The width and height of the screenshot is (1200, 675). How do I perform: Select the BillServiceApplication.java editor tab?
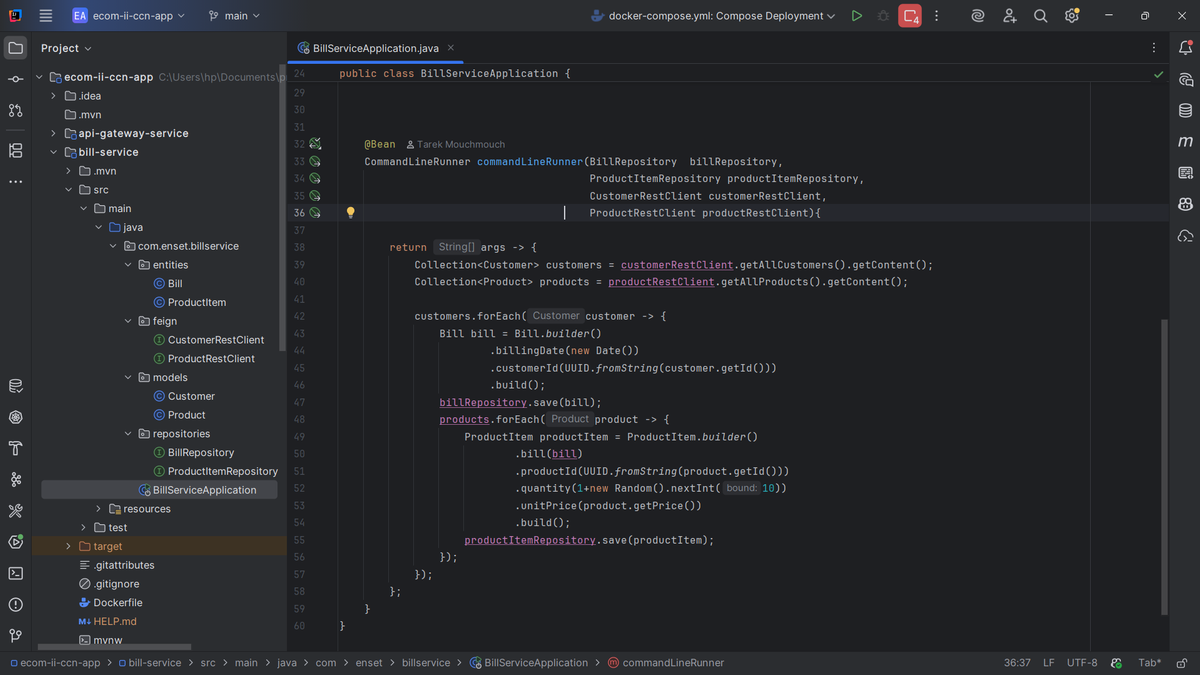[375, 48]
